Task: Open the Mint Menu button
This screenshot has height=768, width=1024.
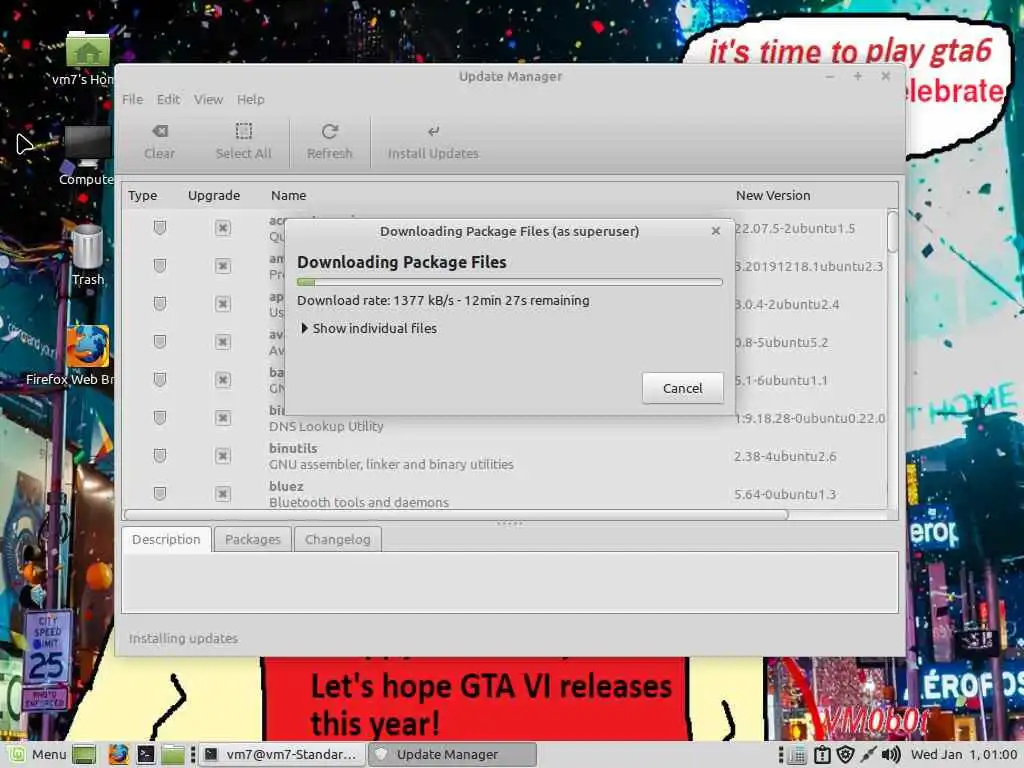Action: [x=38, y=754]
